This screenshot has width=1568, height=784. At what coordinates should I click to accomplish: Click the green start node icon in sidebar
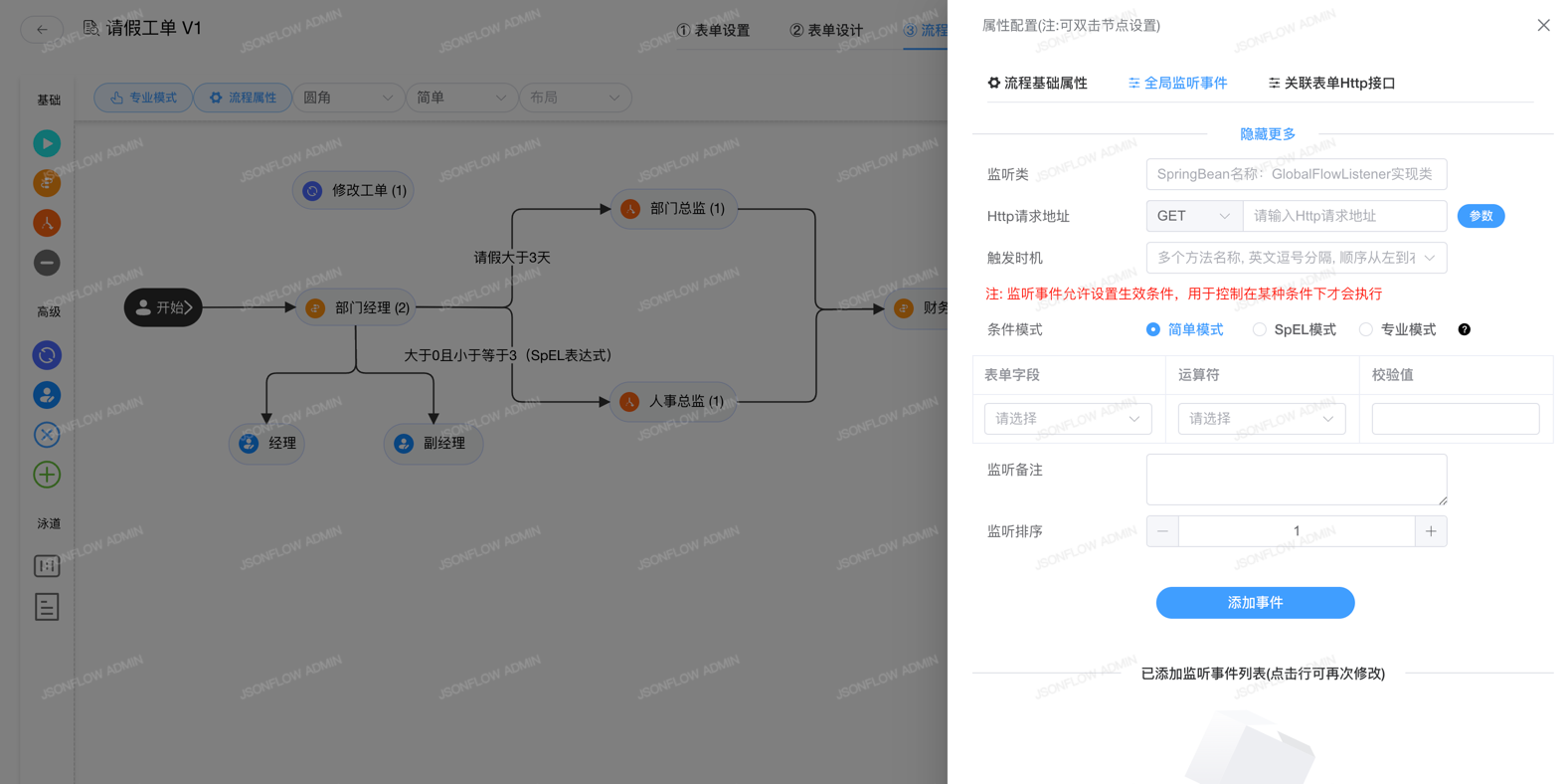[47, 143]
